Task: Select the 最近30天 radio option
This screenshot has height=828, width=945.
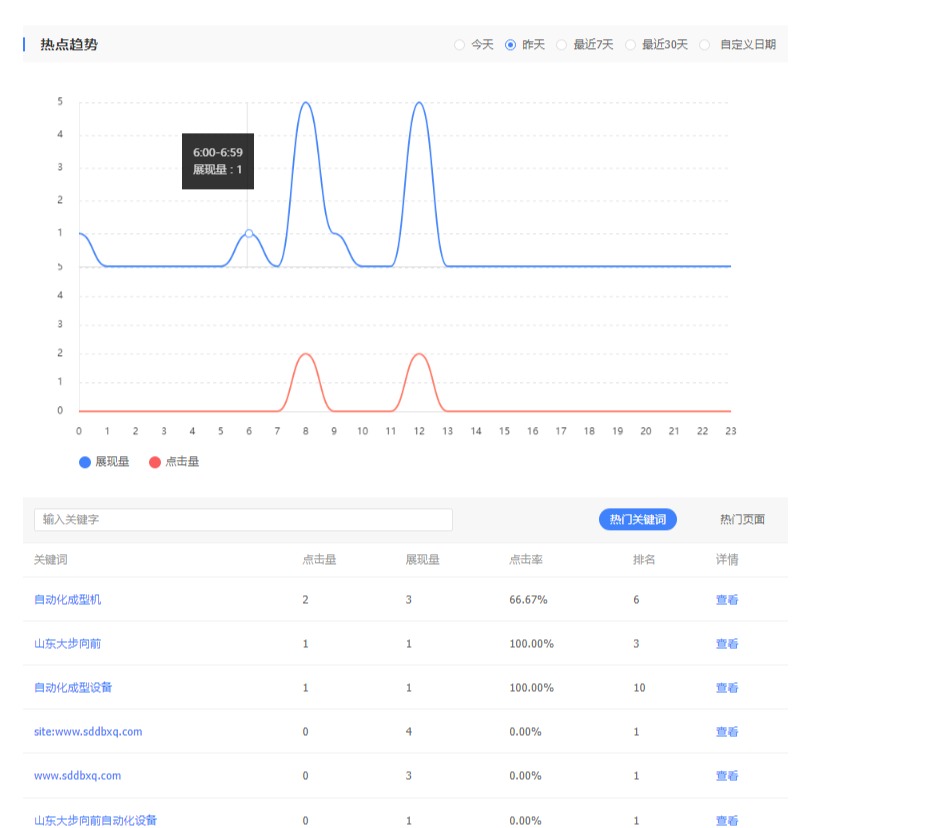Action: (x=630, y=45)
